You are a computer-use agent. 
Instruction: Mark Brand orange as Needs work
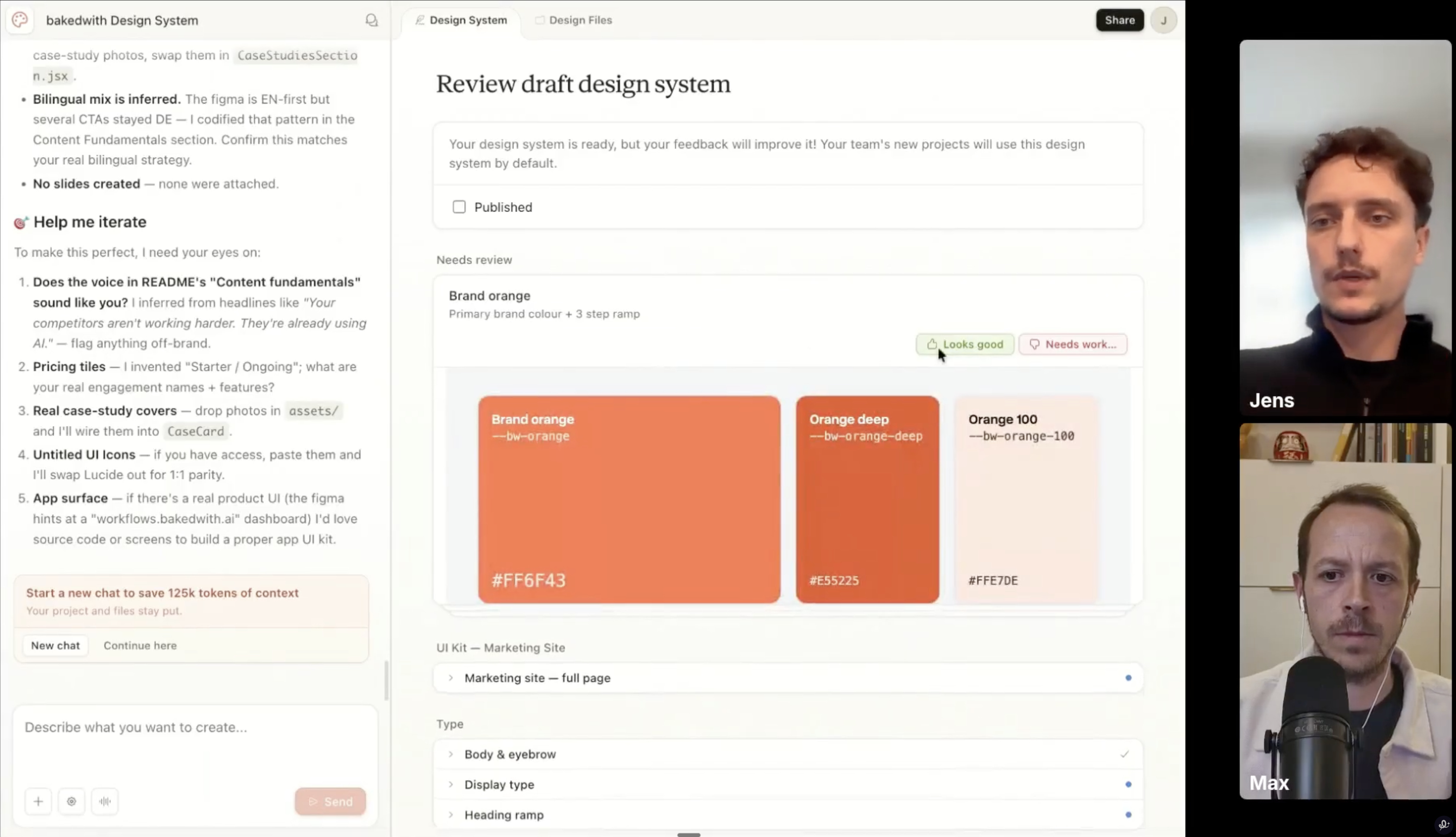pos(1073,344)
